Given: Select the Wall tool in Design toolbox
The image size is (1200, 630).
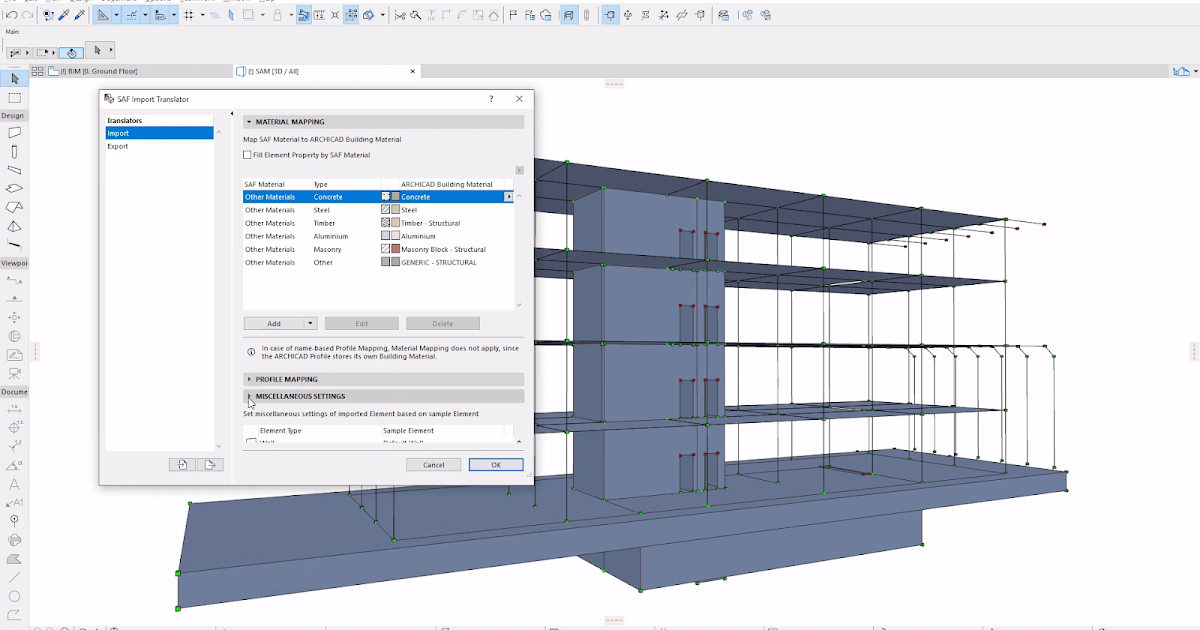Looking at the screenshot, I should click(14, 132).
